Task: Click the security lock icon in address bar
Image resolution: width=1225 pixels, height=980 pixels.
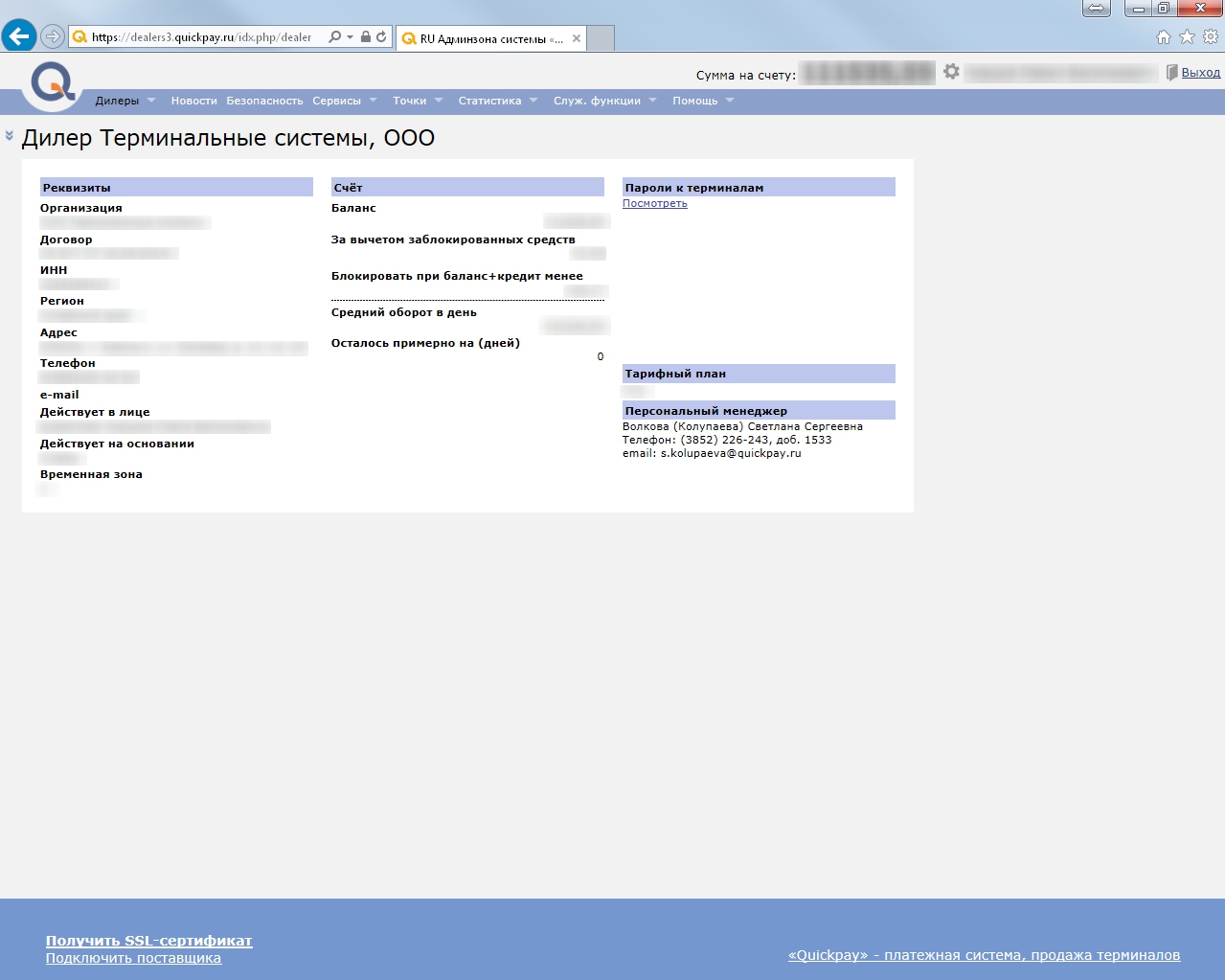Action: [365, 37]
